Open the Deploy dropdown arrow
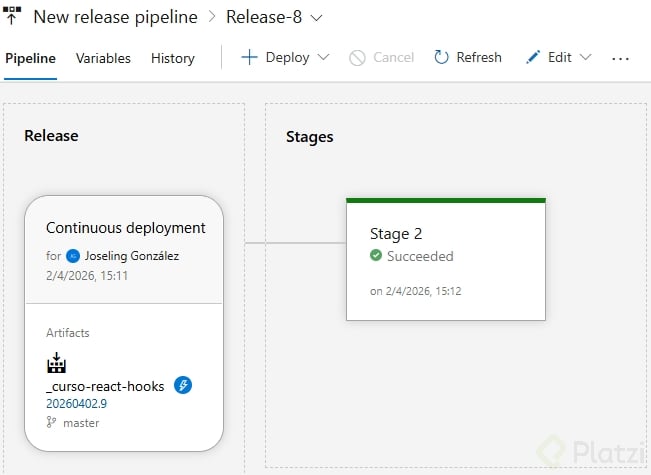The width and height of the screenshot is (651, 475). tap(323, 58)
